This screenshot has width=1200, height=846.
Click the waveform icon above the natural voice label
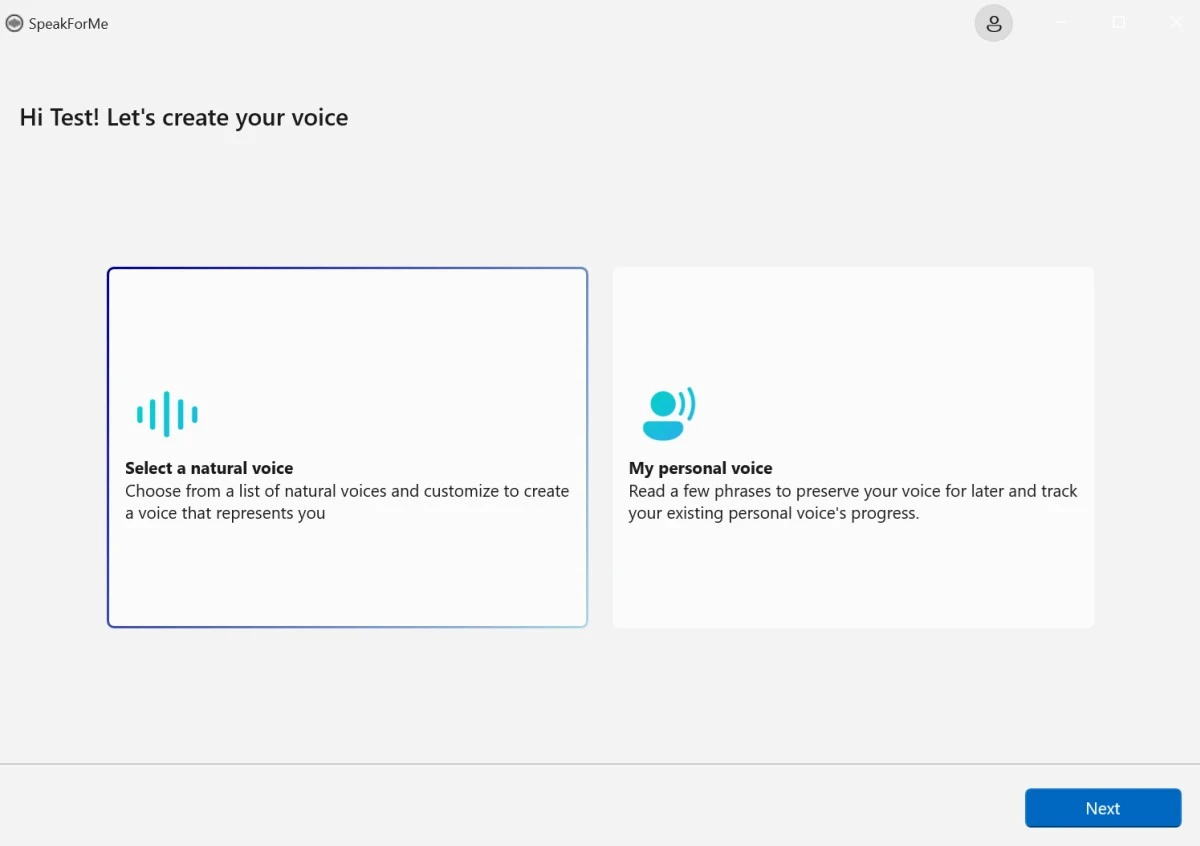click(166, 411)
